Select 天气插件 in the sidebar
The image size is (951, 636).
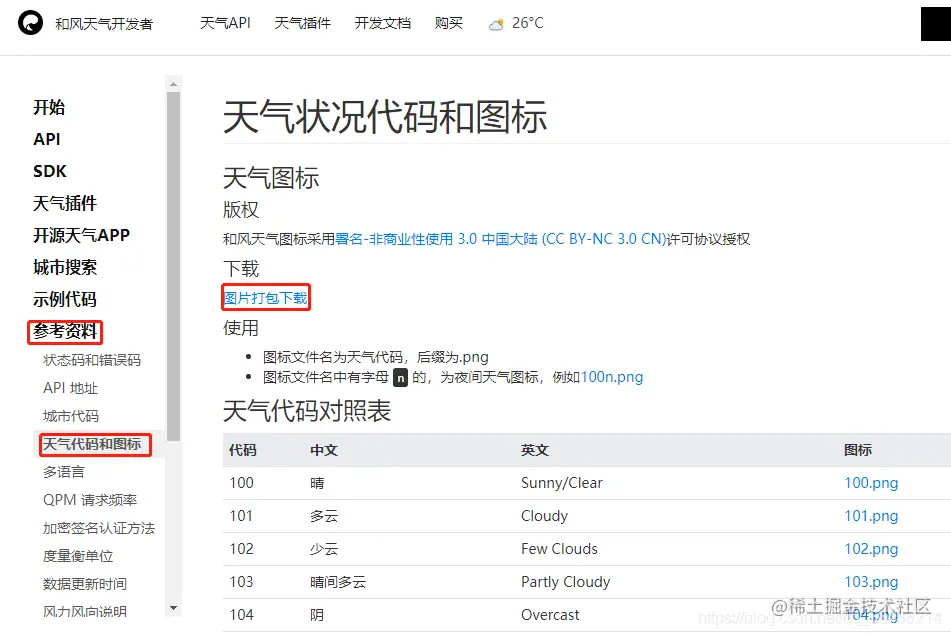coord(65,203)
